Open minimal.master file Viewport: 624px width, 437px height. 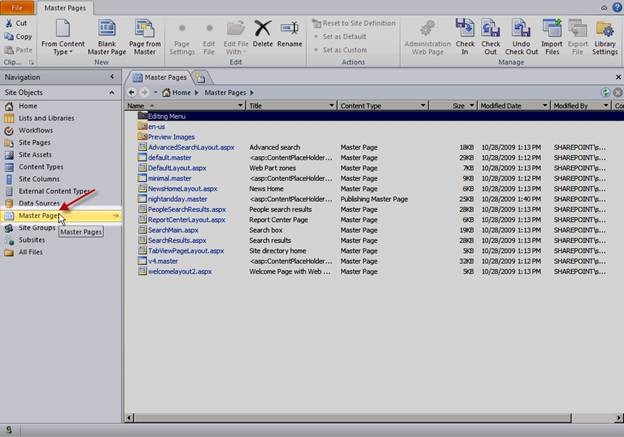170,178
